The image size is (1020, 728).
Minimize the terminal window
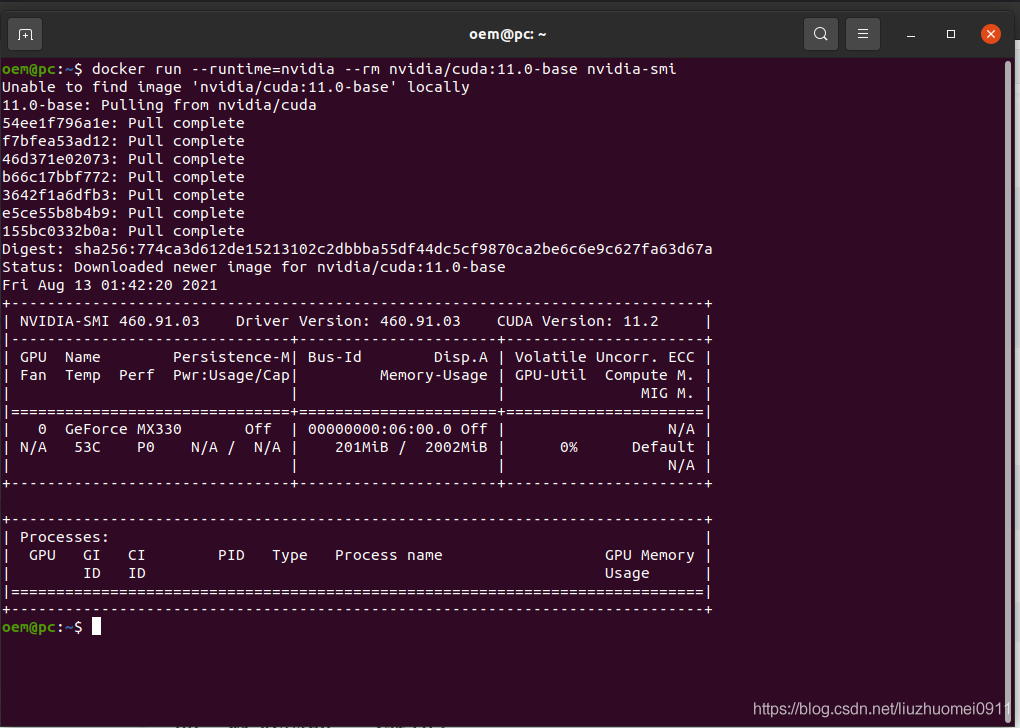[x=911, y=34]
